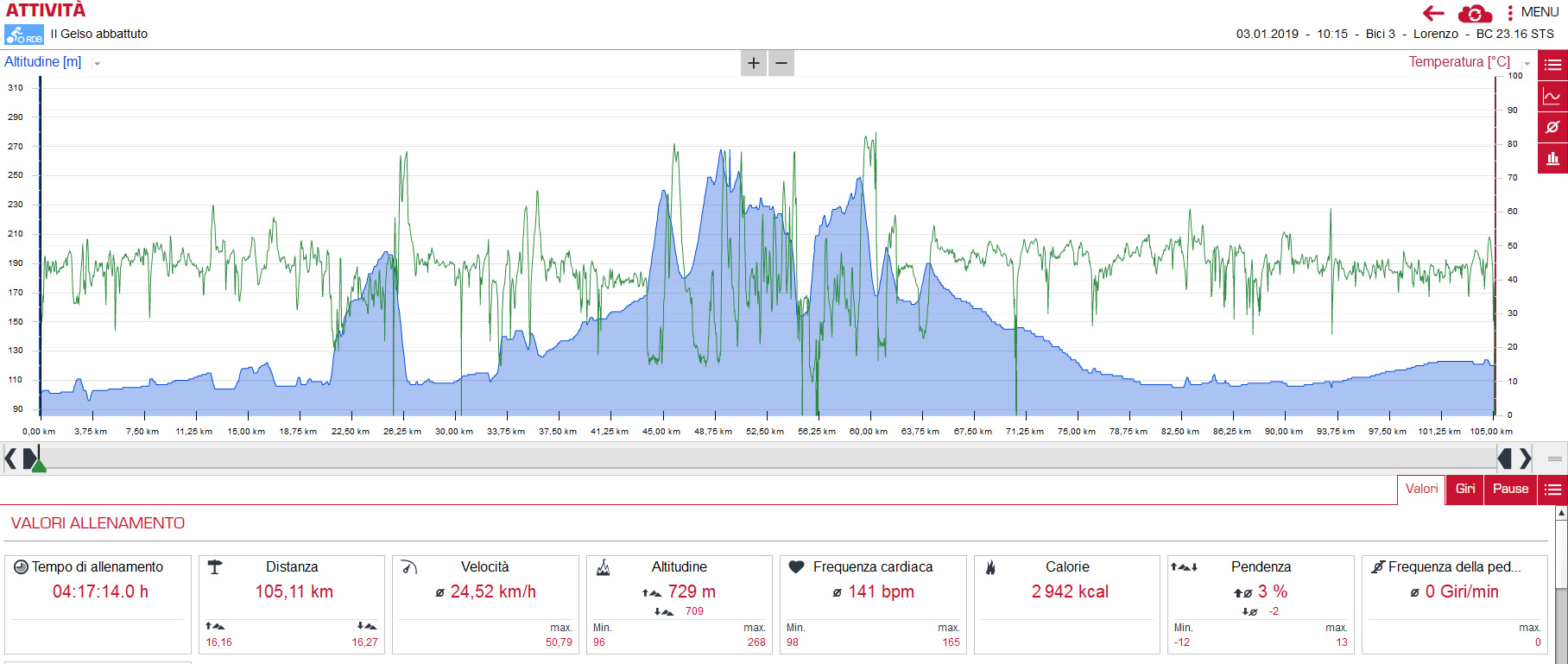This screenshot has width=1568, height=664.
Task: Click the start time 10:15
Action: point(1332,34)
